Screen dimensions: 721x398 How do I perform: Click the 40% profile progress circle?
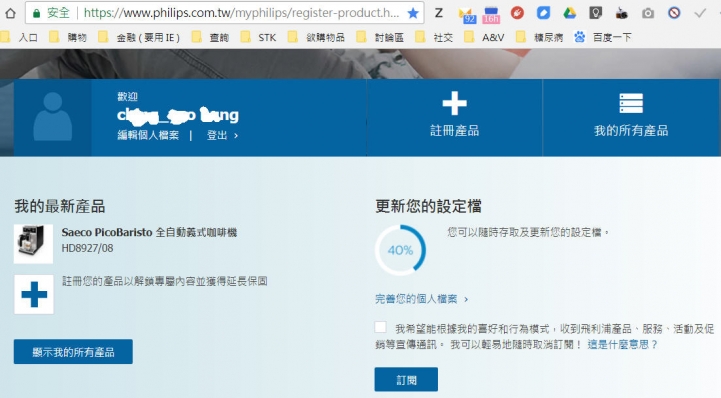coord(400,250)
